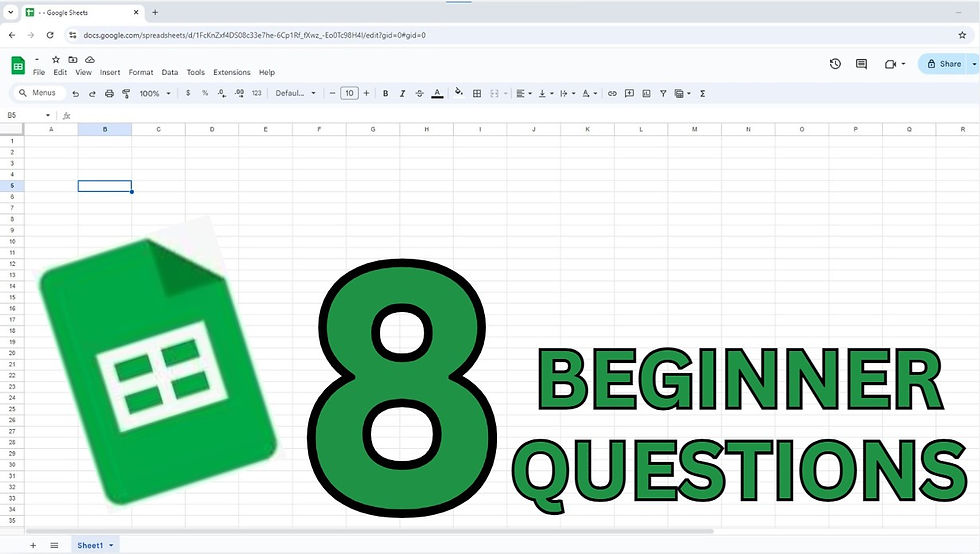Insert a link
This screenshot has height=554, width=980.
pos(612,93)
